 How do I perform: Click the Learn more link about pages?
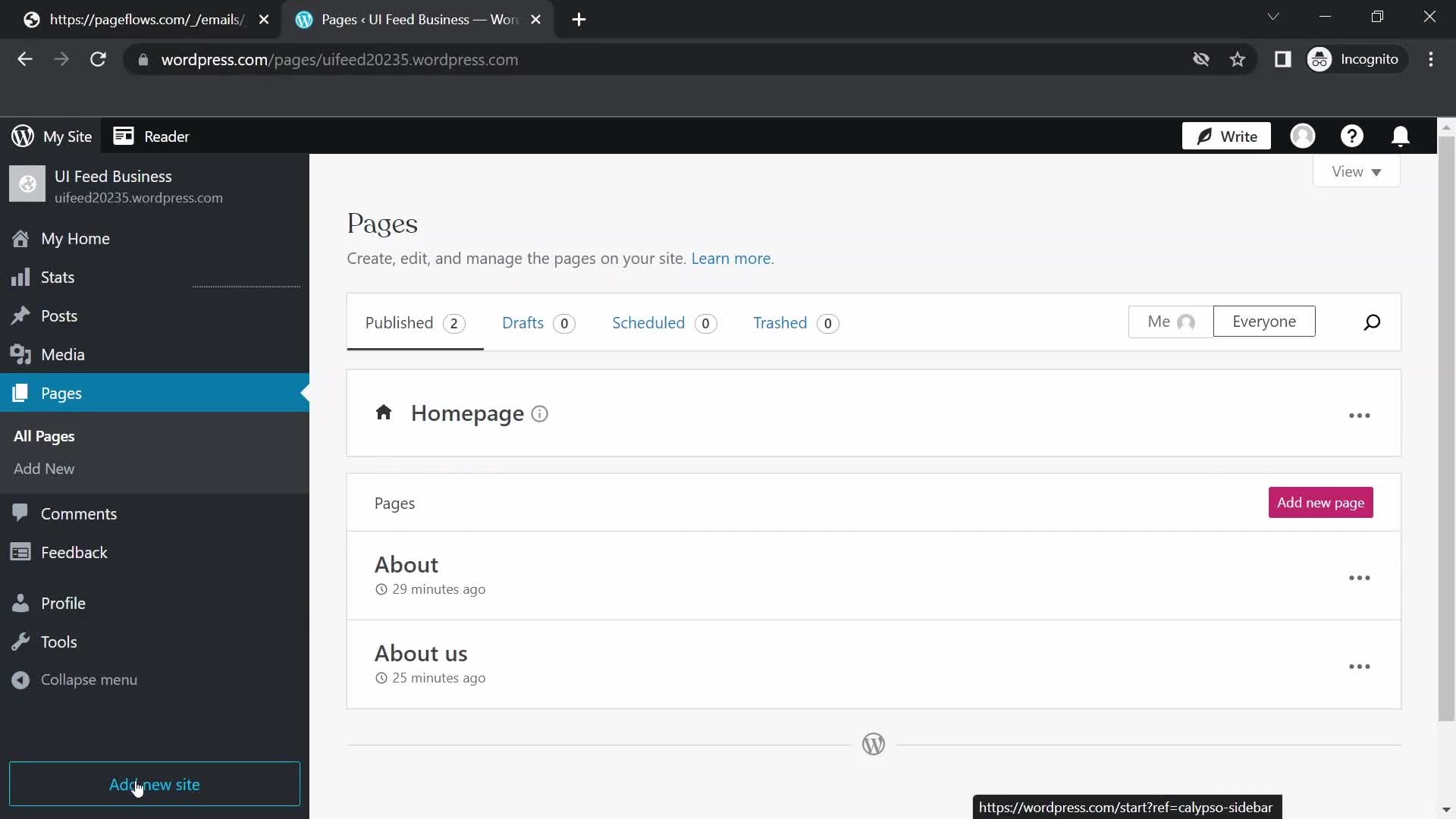pos(732,258)
